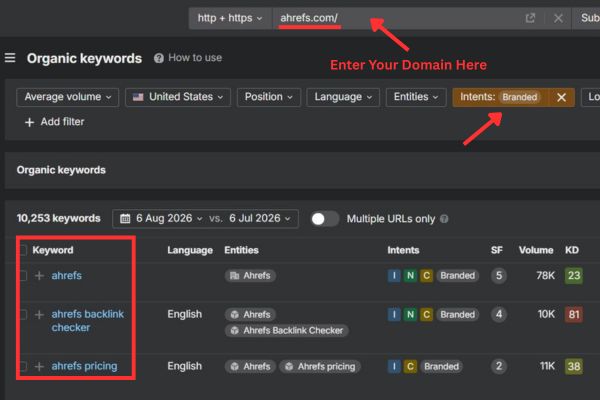This screenshot has width=600, height=400.
Task: Click the Organic keywords panel heading
Action: [x=61, y=170]
